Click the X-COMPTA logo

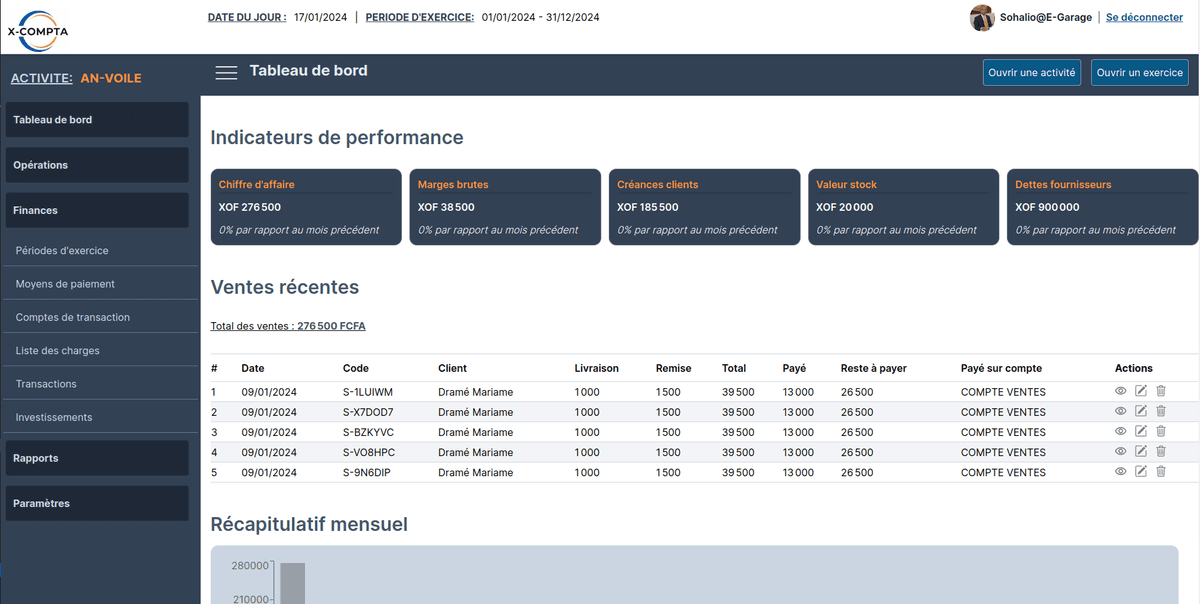tap(37, 30)
